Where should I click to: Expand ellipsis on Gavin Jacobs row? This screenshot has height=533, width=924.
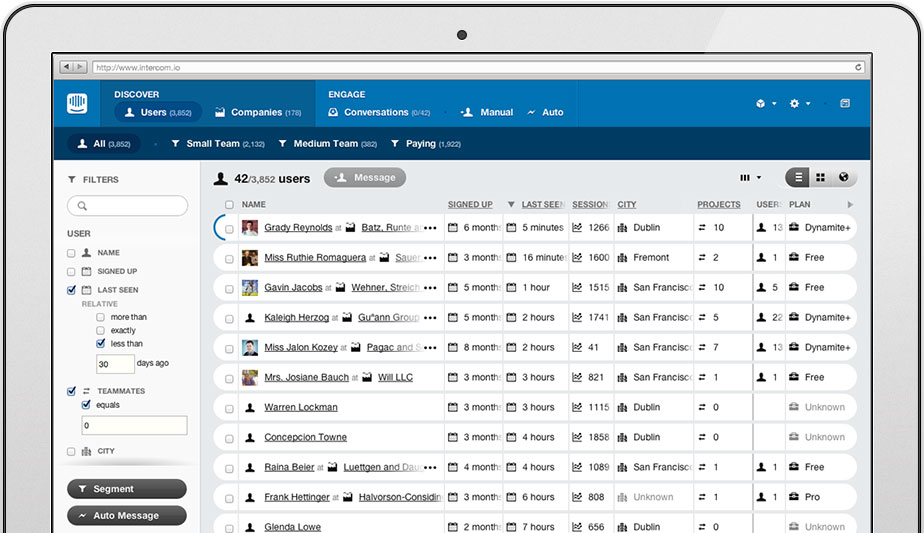[431, 288]
